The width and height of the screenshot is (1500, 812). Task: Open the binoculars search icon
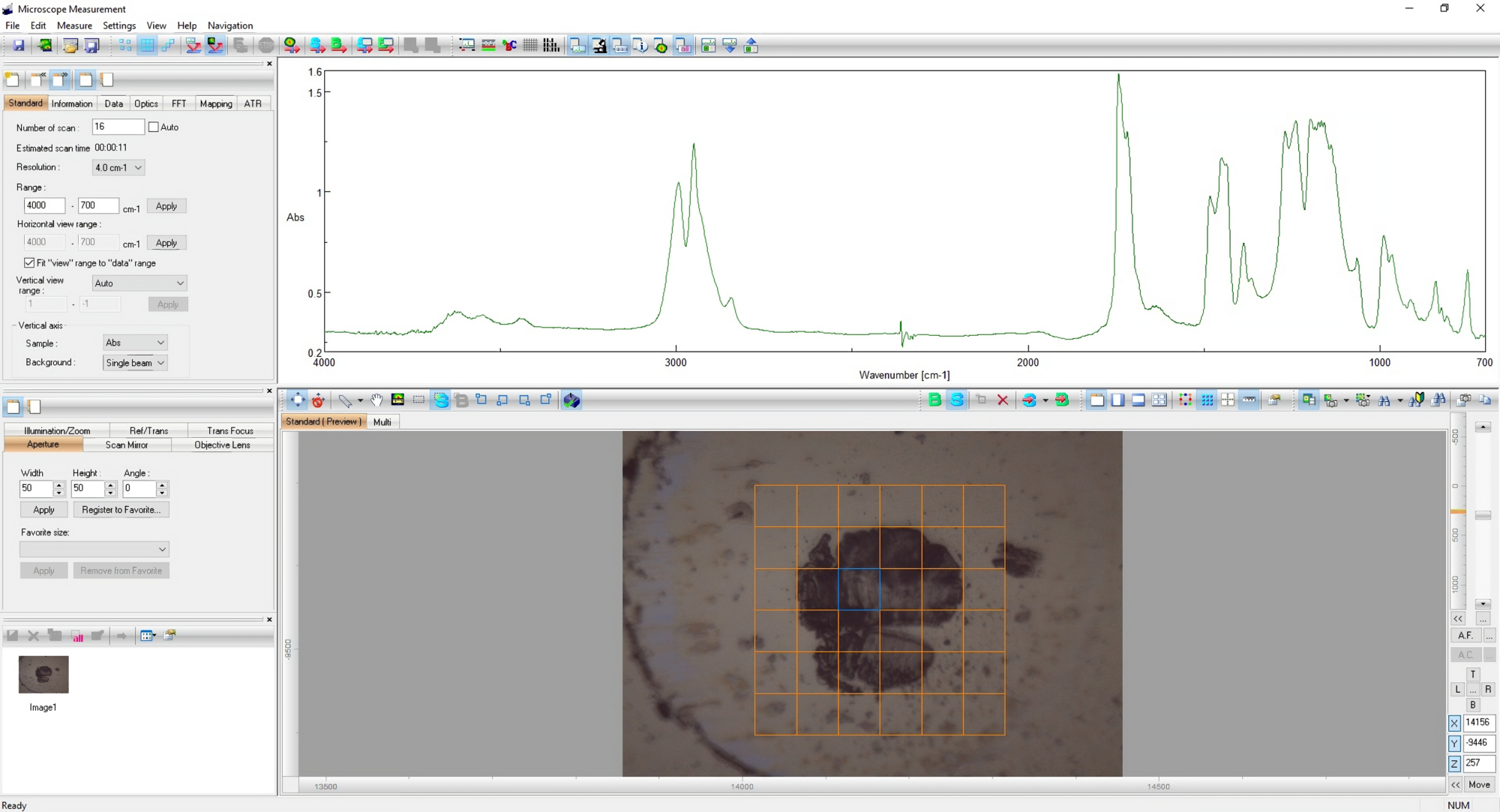pos(1384,400)
